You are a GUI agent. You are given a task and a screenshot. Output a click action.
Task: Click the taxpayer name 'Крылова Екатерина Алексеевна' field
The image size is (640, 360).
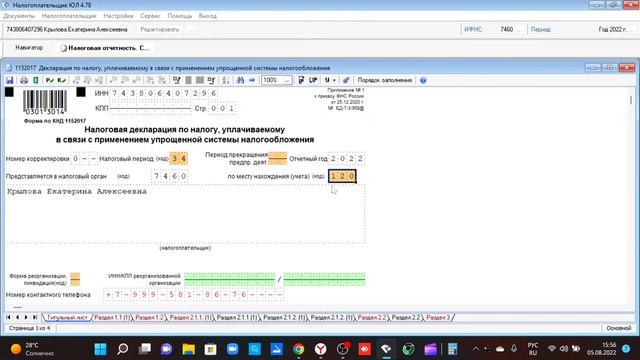pyautogui.click(x=185, y=215)
